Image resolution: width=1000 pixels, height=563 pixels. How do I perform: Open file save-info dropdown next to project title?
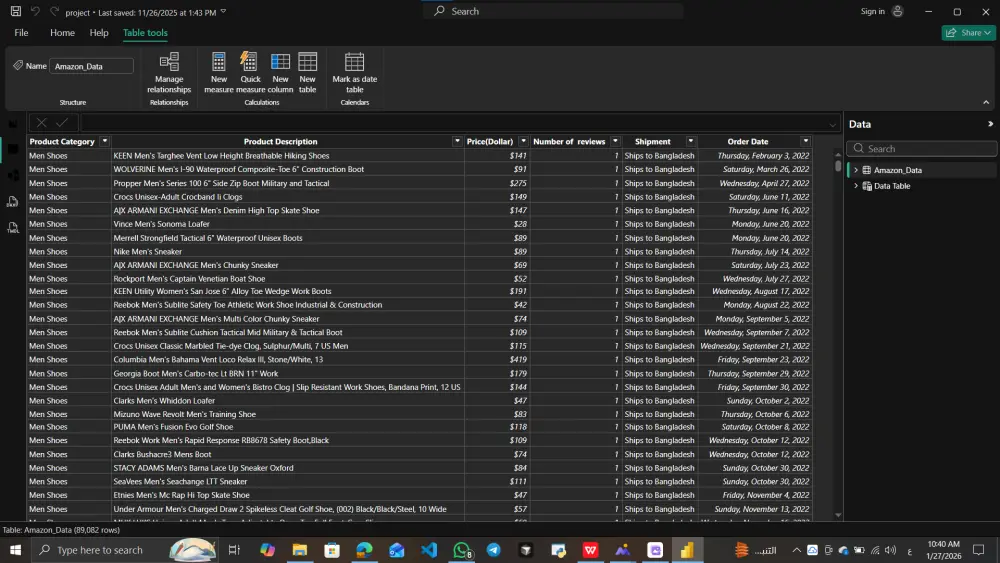[223, 12]
